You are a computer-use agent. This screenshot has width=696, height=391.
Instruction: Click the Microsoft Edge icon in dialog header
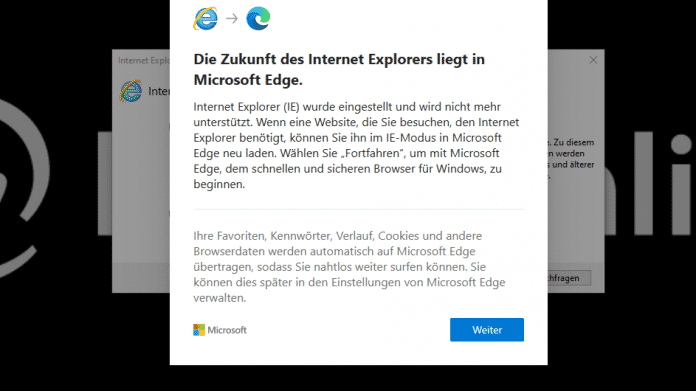(258, 19)
